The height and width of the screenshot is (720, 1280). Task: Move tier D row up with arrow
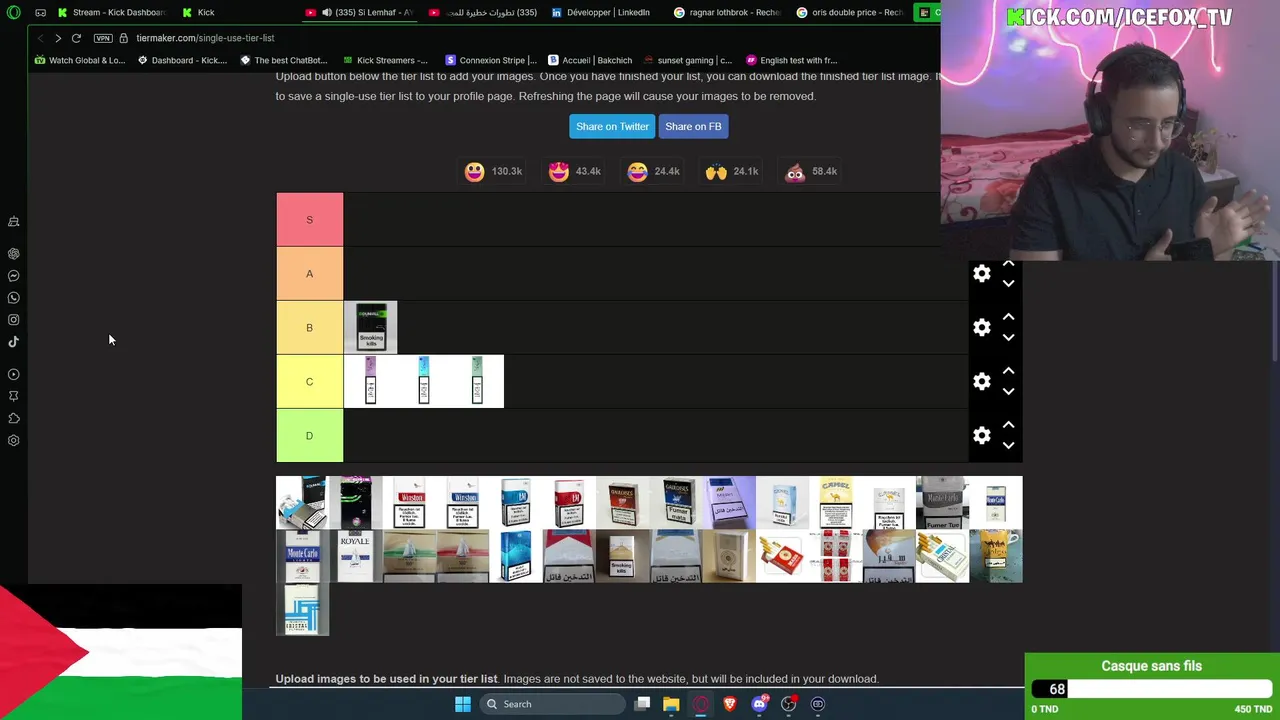pyautogui.click(x=1008, y=425)
